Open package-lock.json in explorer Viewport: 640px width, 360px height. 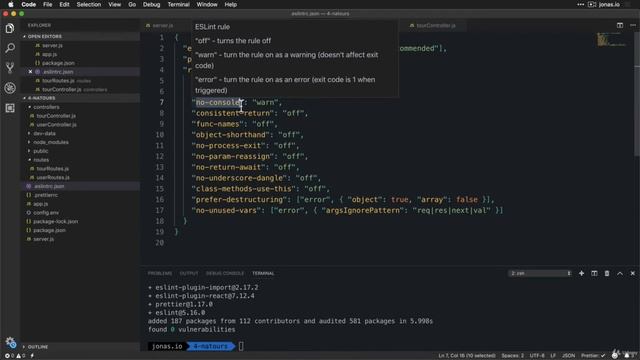pos(56,222)
